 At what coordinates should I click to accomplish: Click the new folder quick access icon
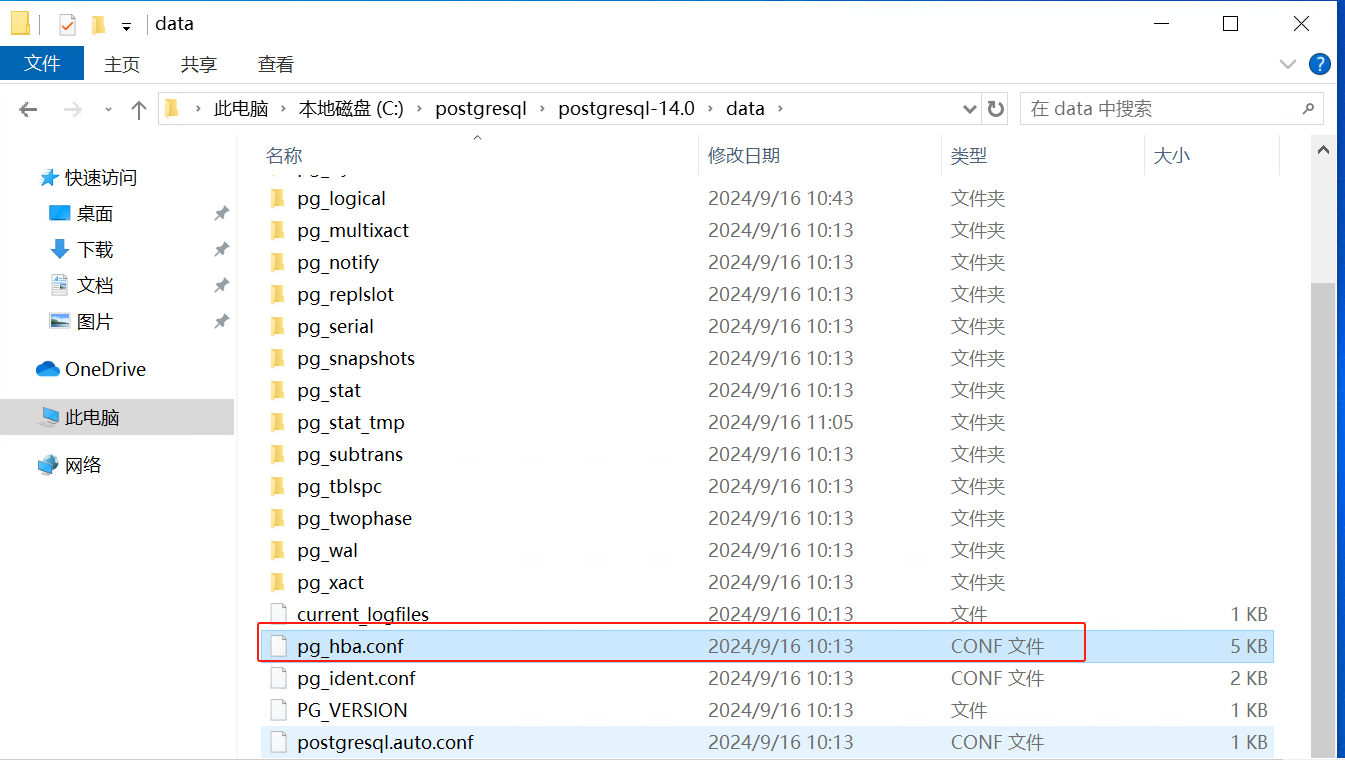coord(98,24)
